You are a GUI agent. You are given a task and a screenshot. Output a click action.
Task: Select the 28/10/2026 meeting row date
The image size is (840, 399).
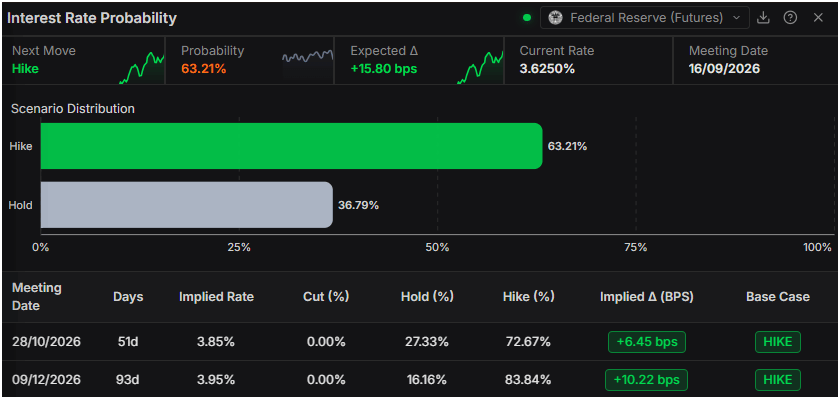click(x=46, y=342)
